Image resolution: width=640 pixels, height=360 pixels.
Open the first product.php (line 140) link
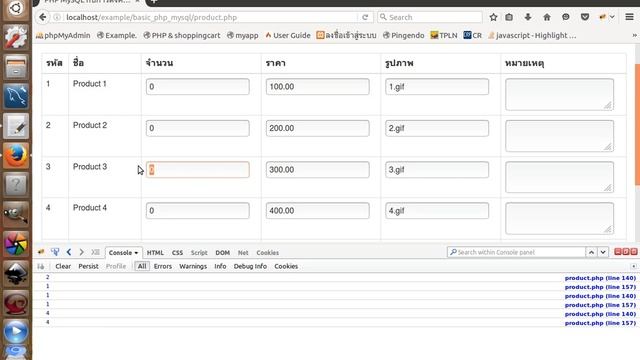[600, 278]
